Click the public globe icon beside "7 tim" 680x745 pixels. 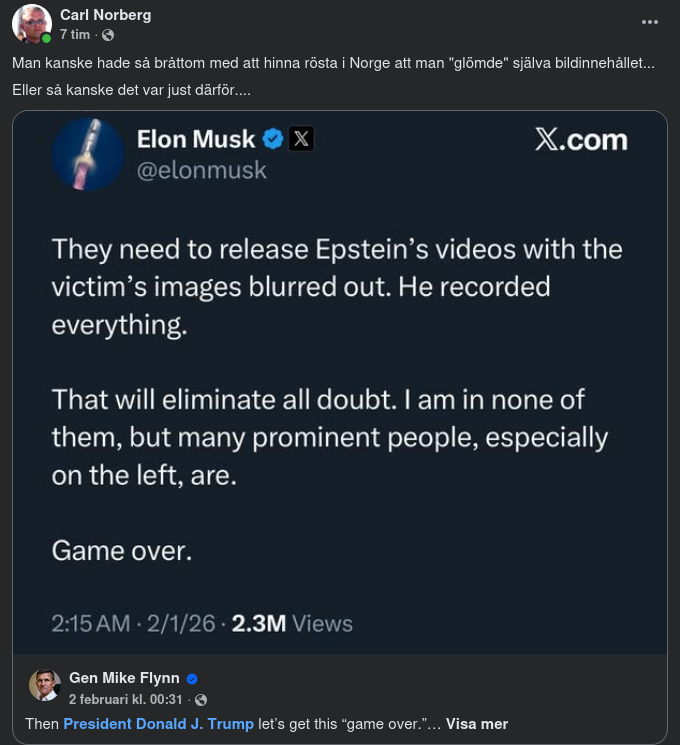click(x=108, y=35)
